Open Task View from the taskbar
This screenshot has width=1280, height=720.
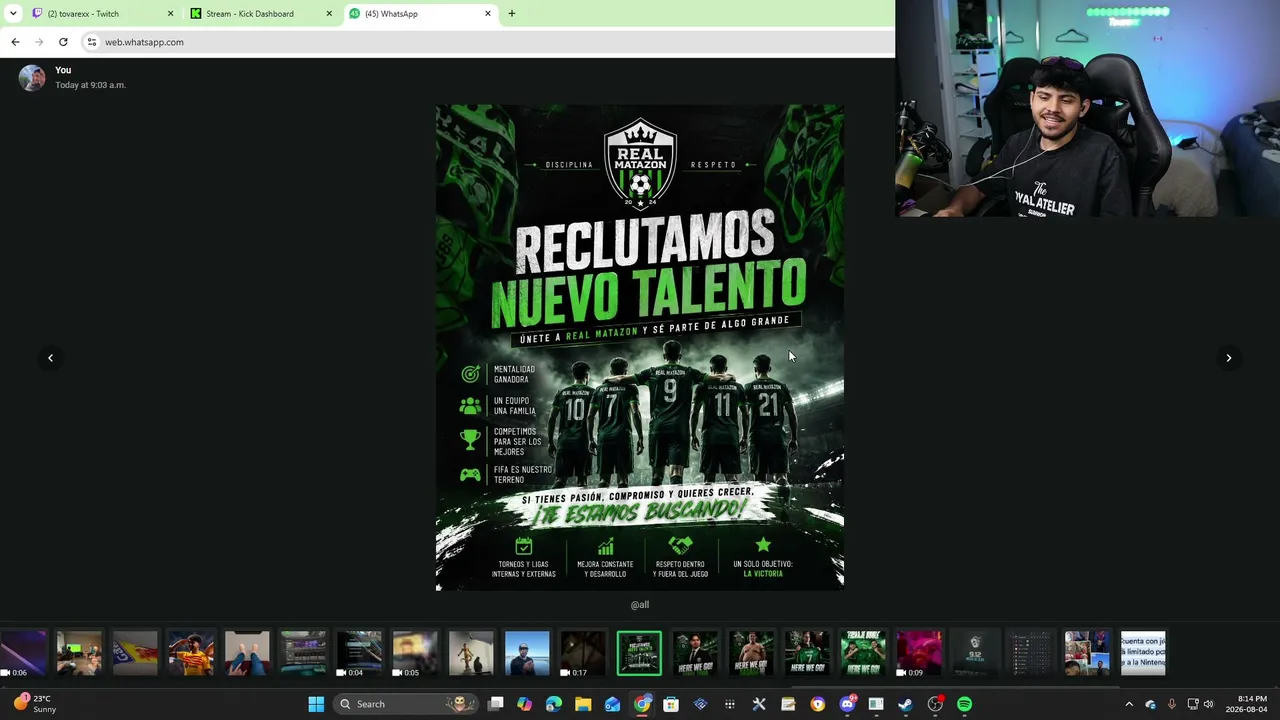coord(496,704)
